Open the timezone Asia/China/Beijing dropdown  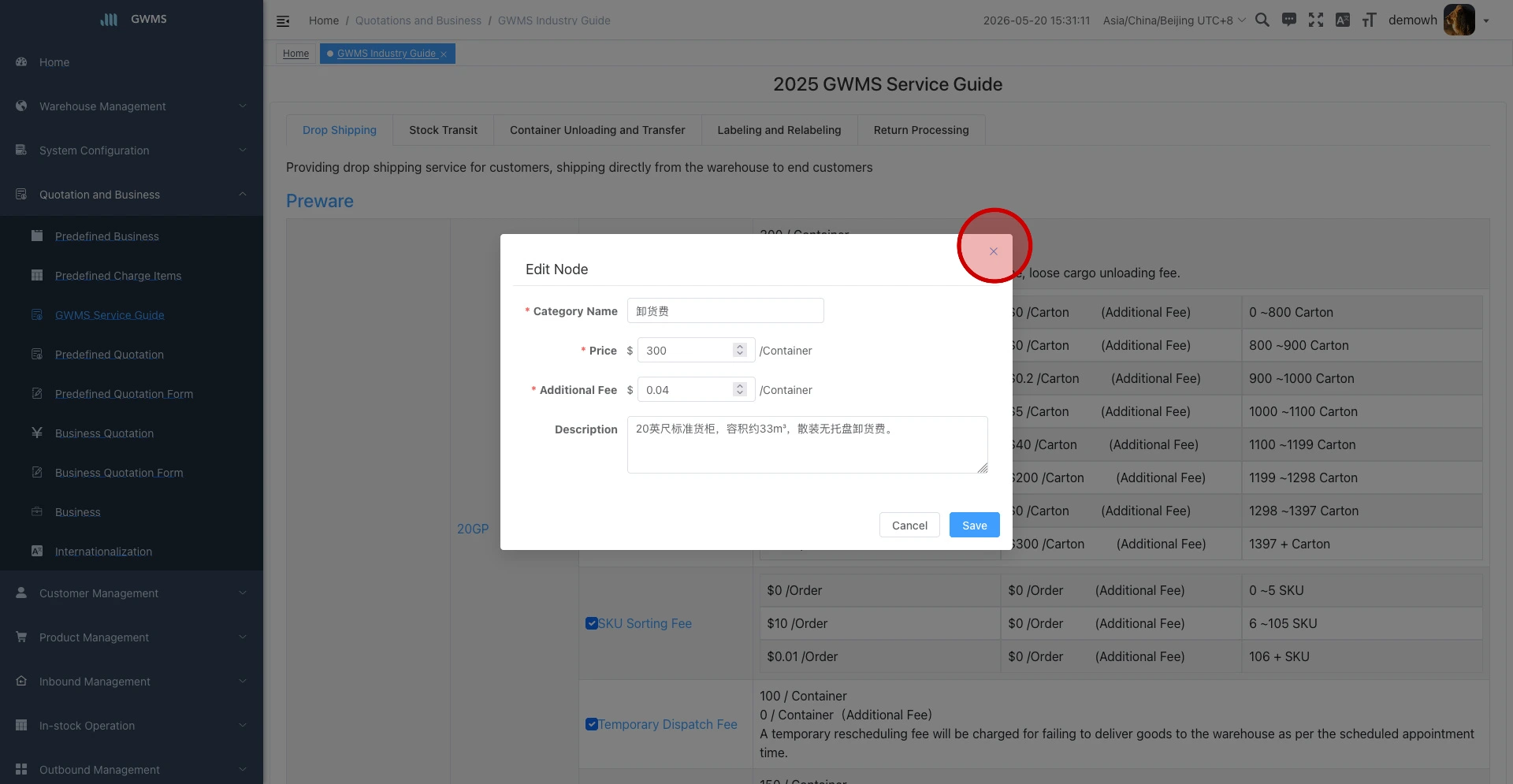click(1174, 20)
